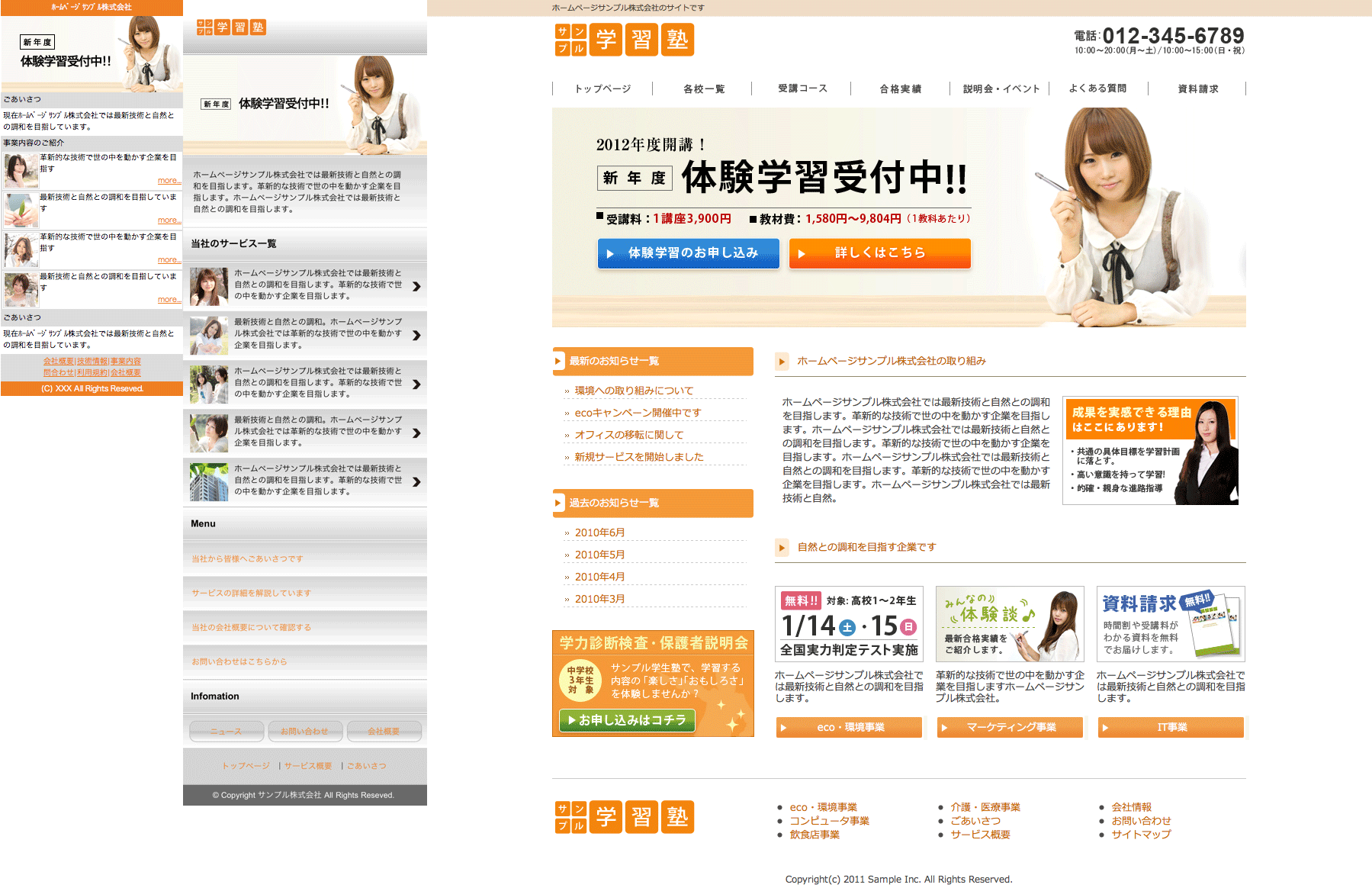This screenshot has width=1372, height=888.
Task: Tap the ニュース button under Infomation
Action: 227,732
